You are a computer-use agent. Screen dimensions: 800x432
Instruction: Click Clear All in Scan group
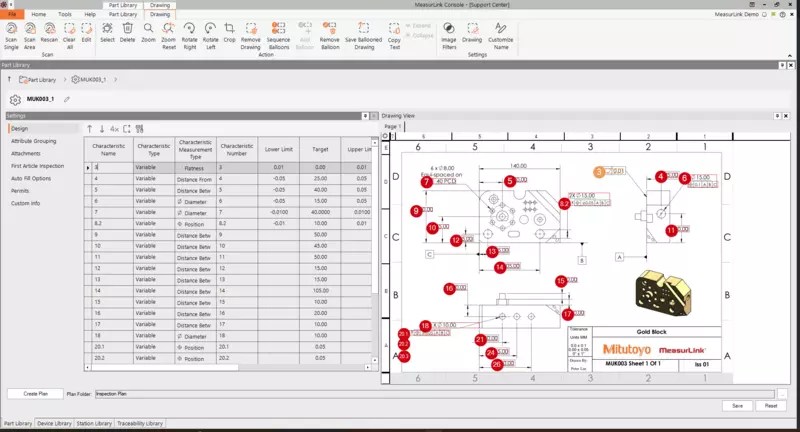[69, 35]
